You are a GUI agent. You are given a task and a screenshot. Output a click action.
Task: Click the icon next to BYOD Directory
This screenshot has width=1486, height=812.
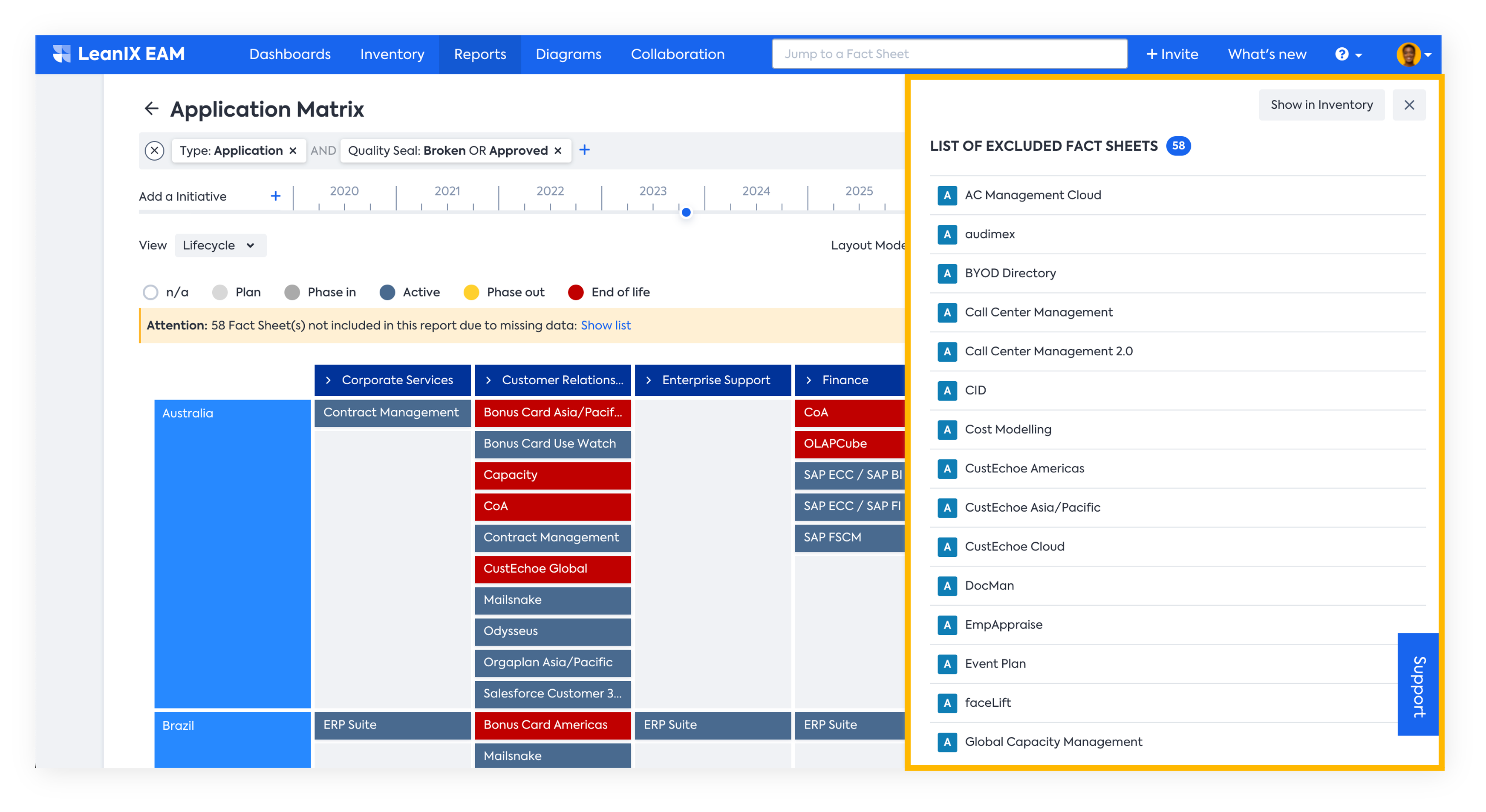[946, 274]
